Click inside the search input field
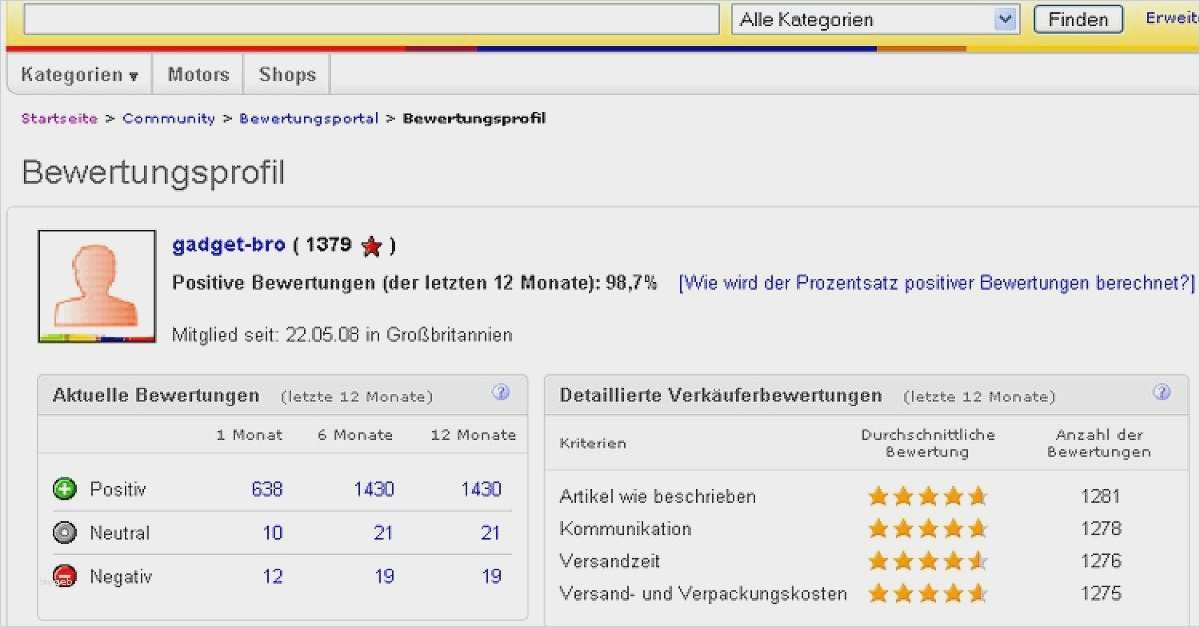This screenshot has height=627, width=1200. pyautogui.click(x=370, y=18)
